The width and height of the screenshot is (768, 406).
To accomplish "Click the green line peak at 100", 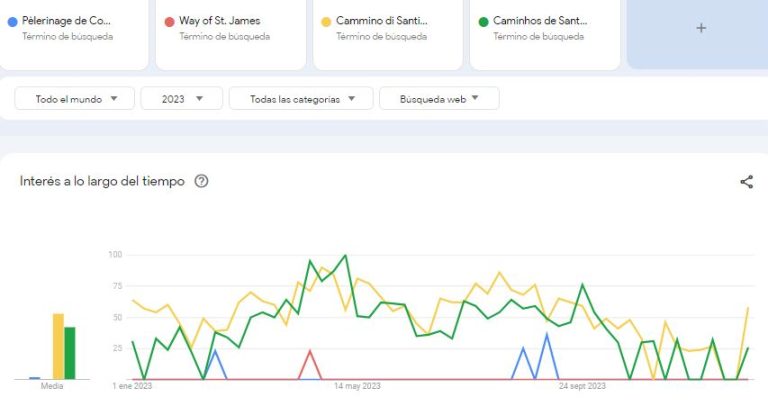I will [x=346, y=255].
